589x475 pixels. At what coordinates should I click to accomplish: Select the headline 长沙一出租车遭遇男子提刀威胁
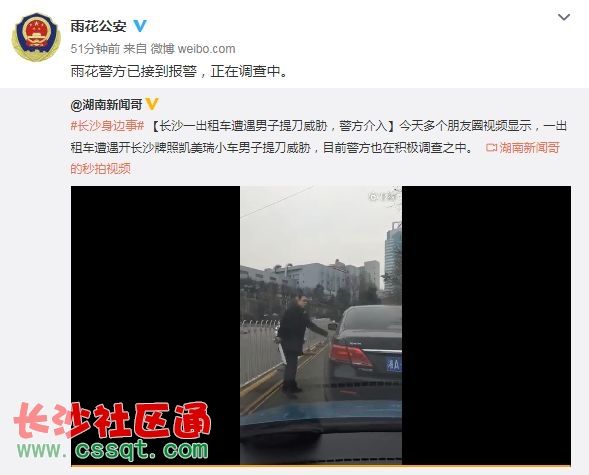[243, 126]
